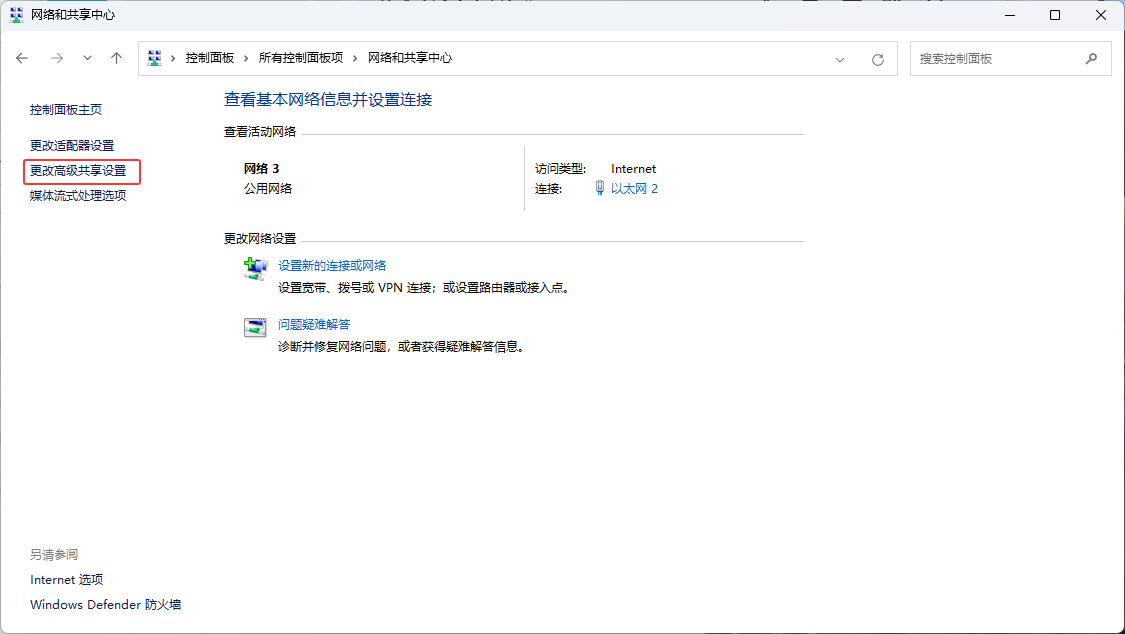The image size is (1125, 634).
Task: Click the Ethernet adapter icon beside 以太网 2
Action: [599, 188]
